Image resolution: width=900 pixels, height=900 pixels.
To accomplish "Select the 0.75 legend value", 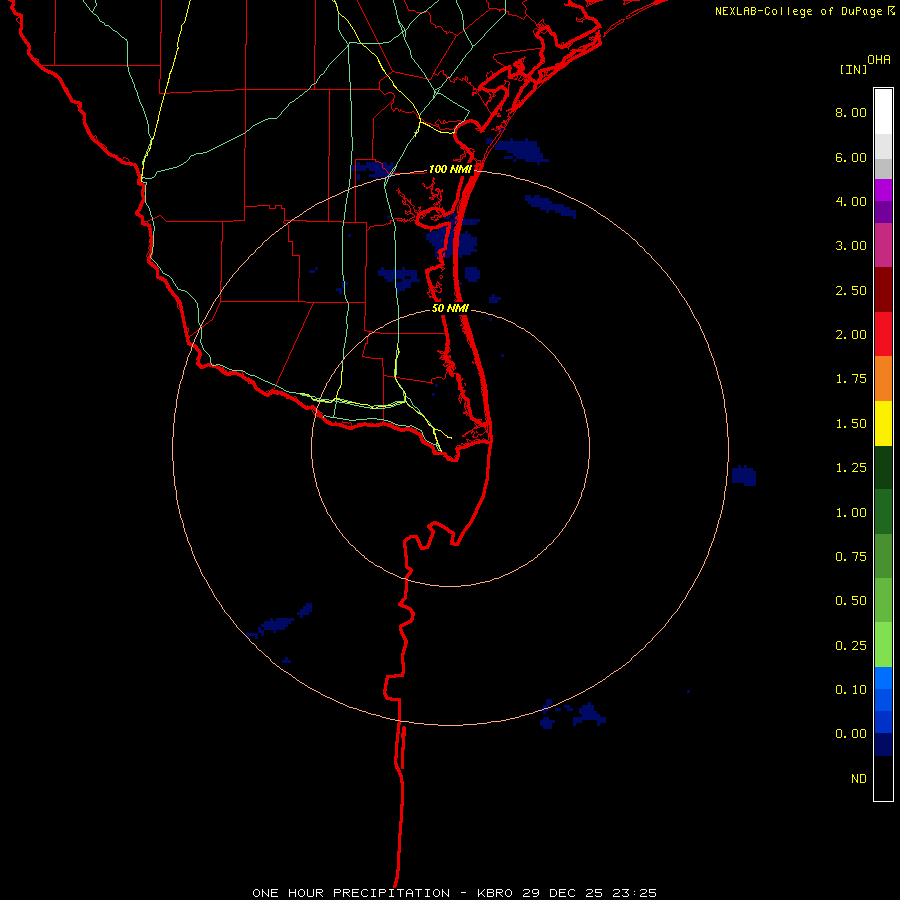I will pos(851,557).
